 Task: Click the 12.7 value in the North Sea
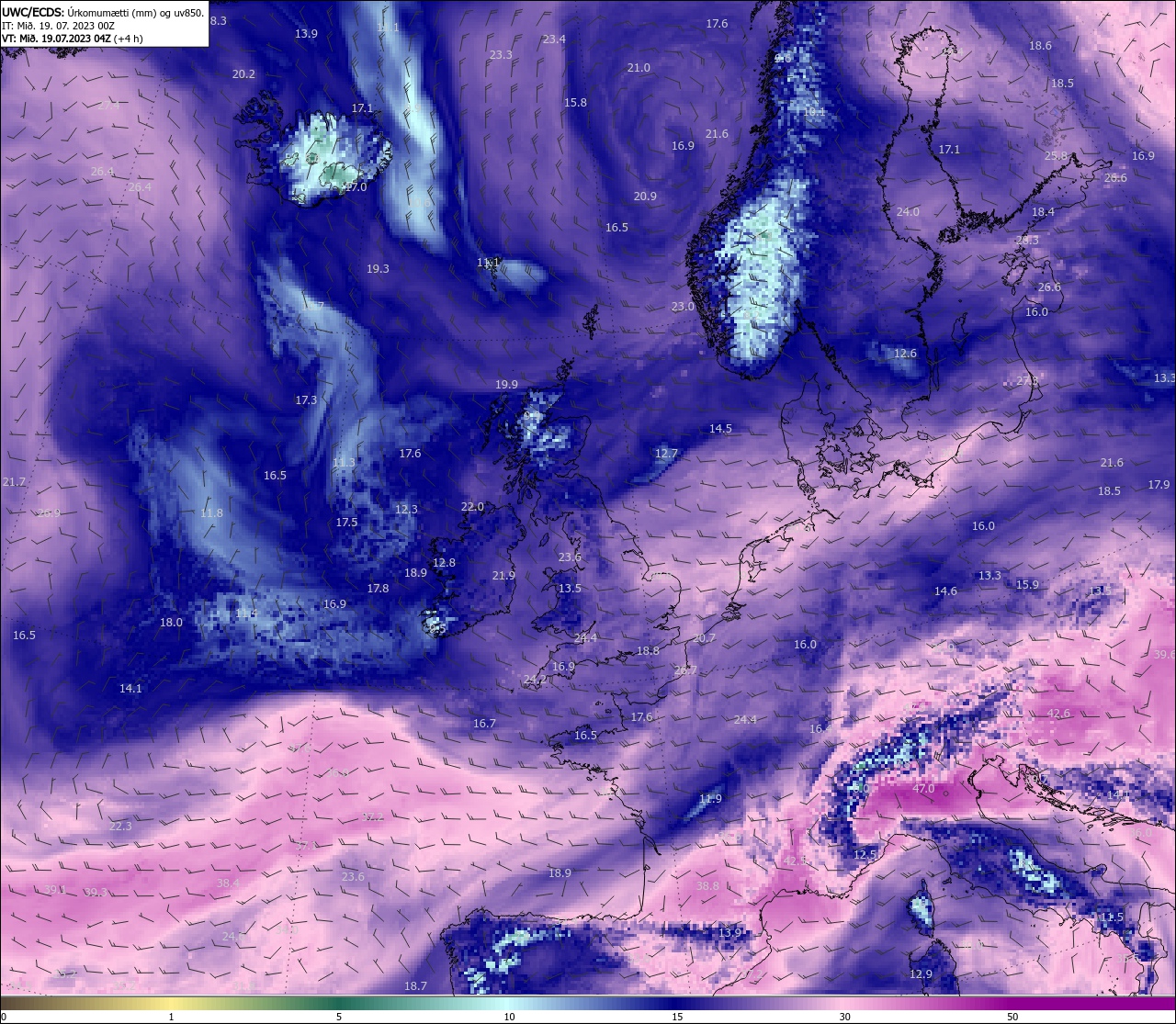666,453
